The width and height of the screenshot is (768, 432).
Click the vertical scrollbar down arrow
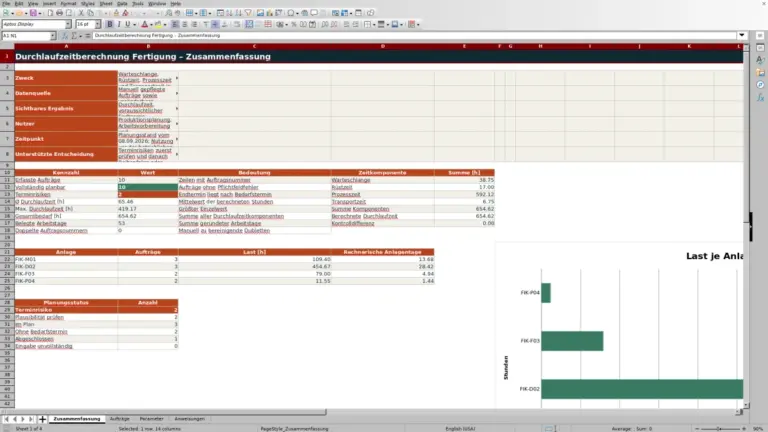pyautogui.click(x=746, y=406)
